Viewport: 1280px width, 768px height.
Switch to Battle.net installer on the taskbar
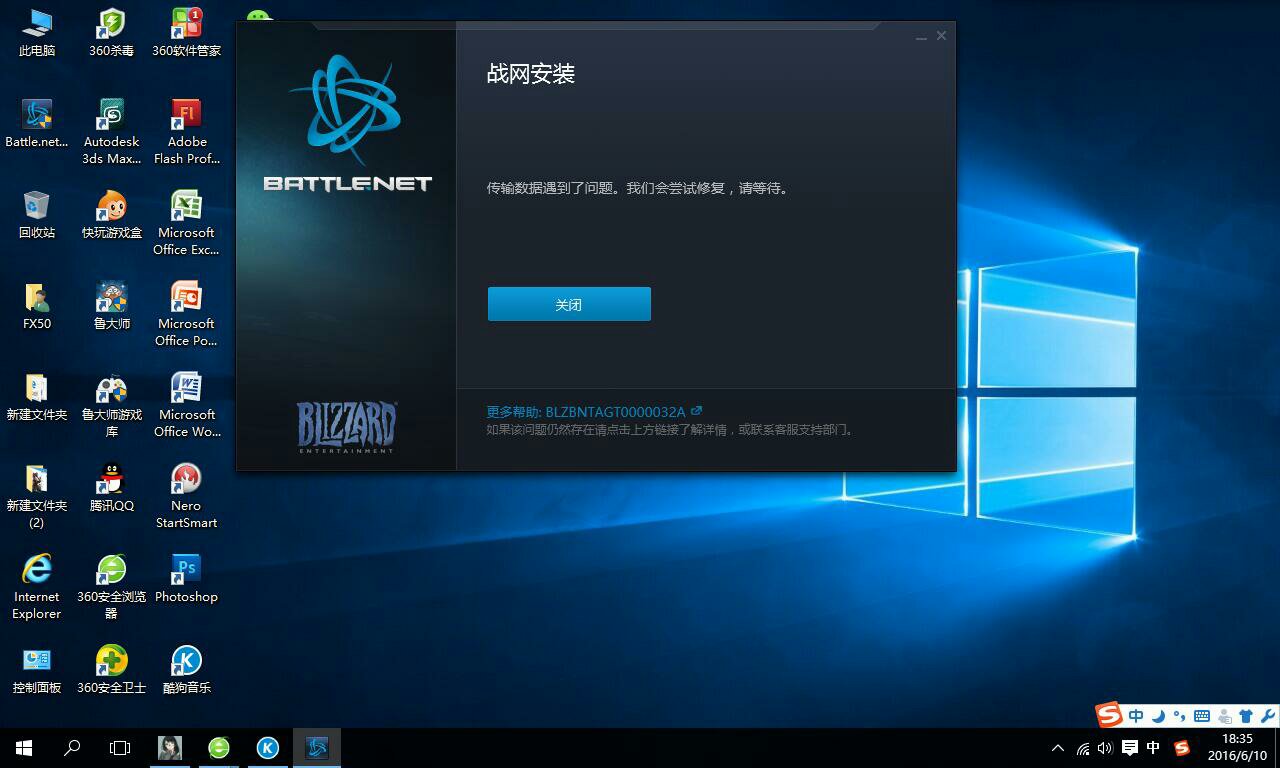(x=317, y=747)
